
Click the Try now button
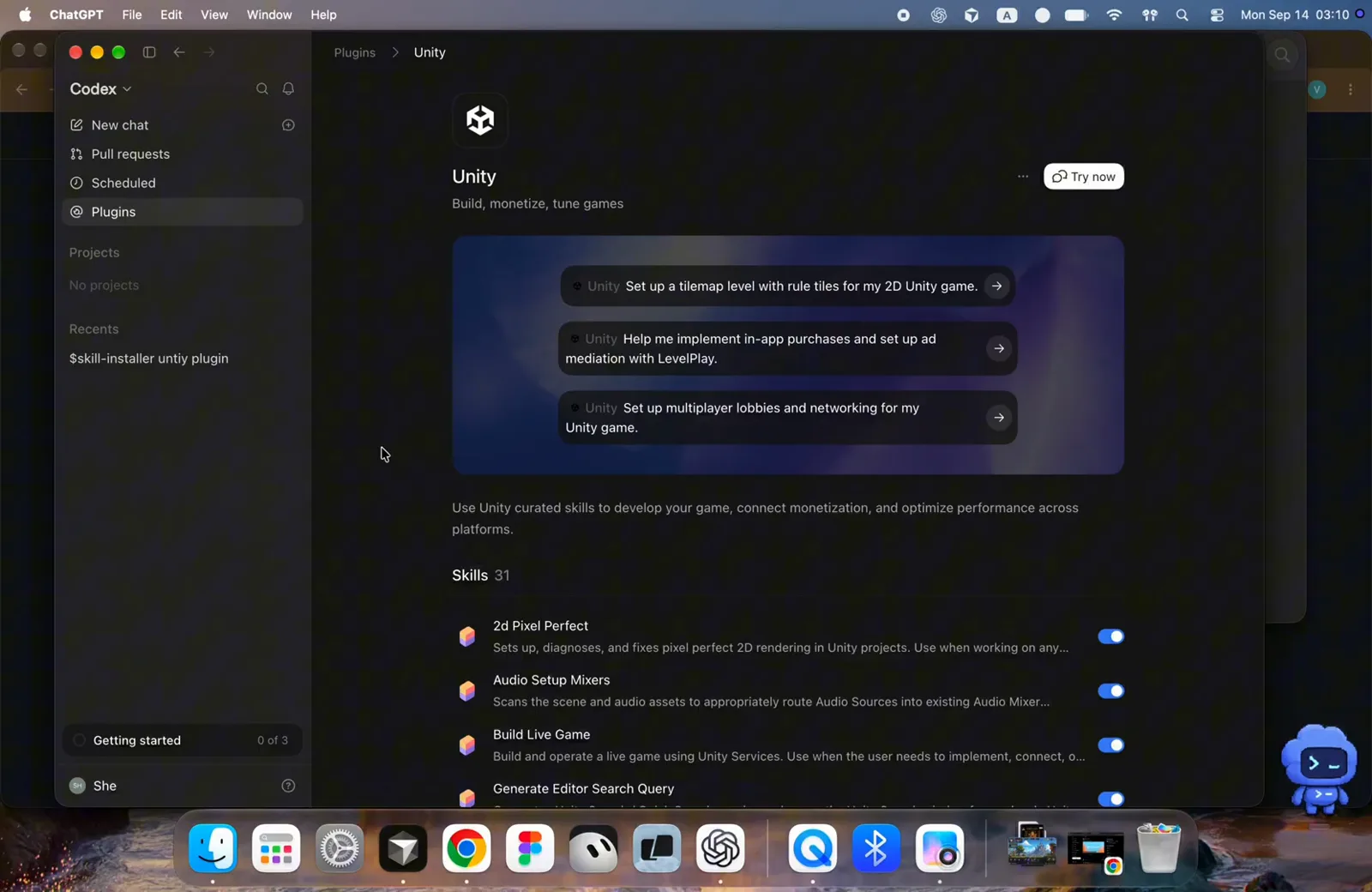[x=1084, y=177]
